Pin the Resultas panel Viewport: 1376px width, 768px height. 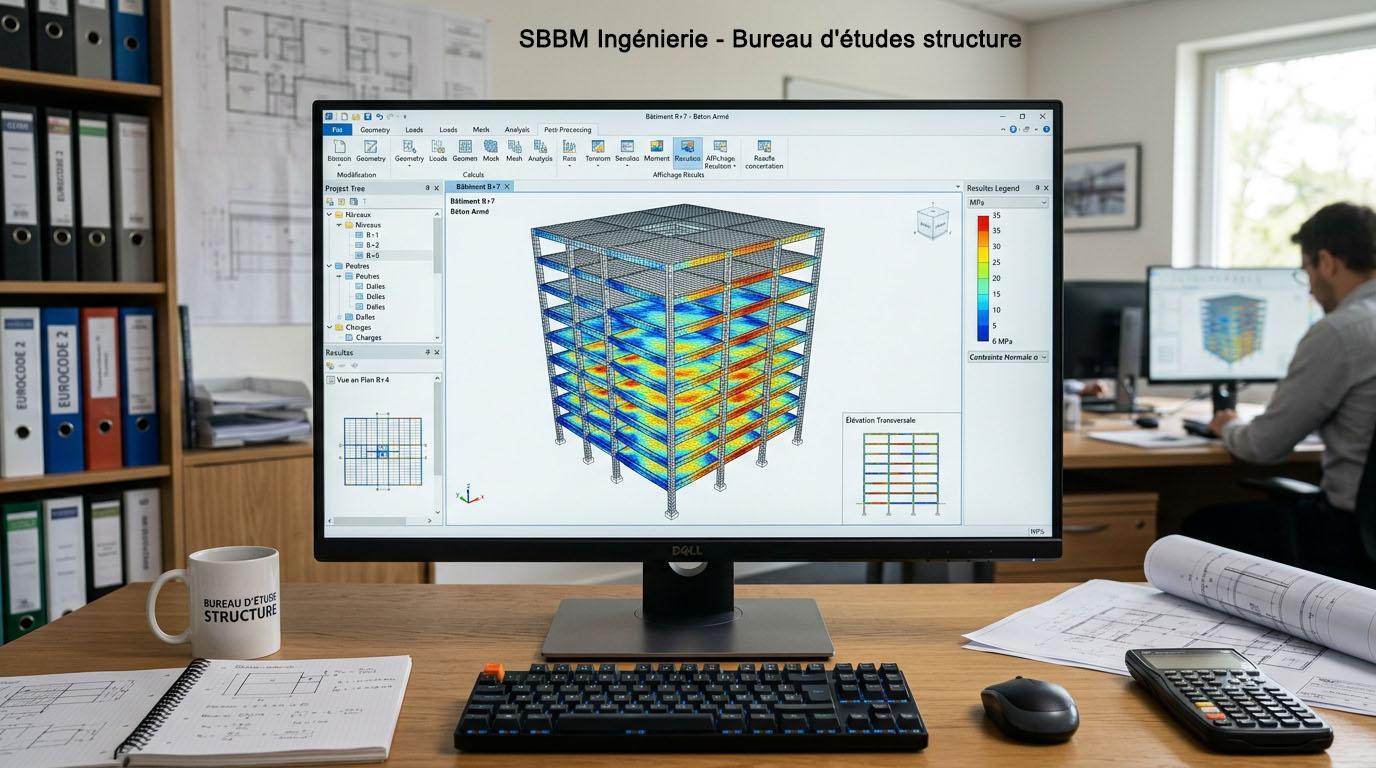point(427,352)
